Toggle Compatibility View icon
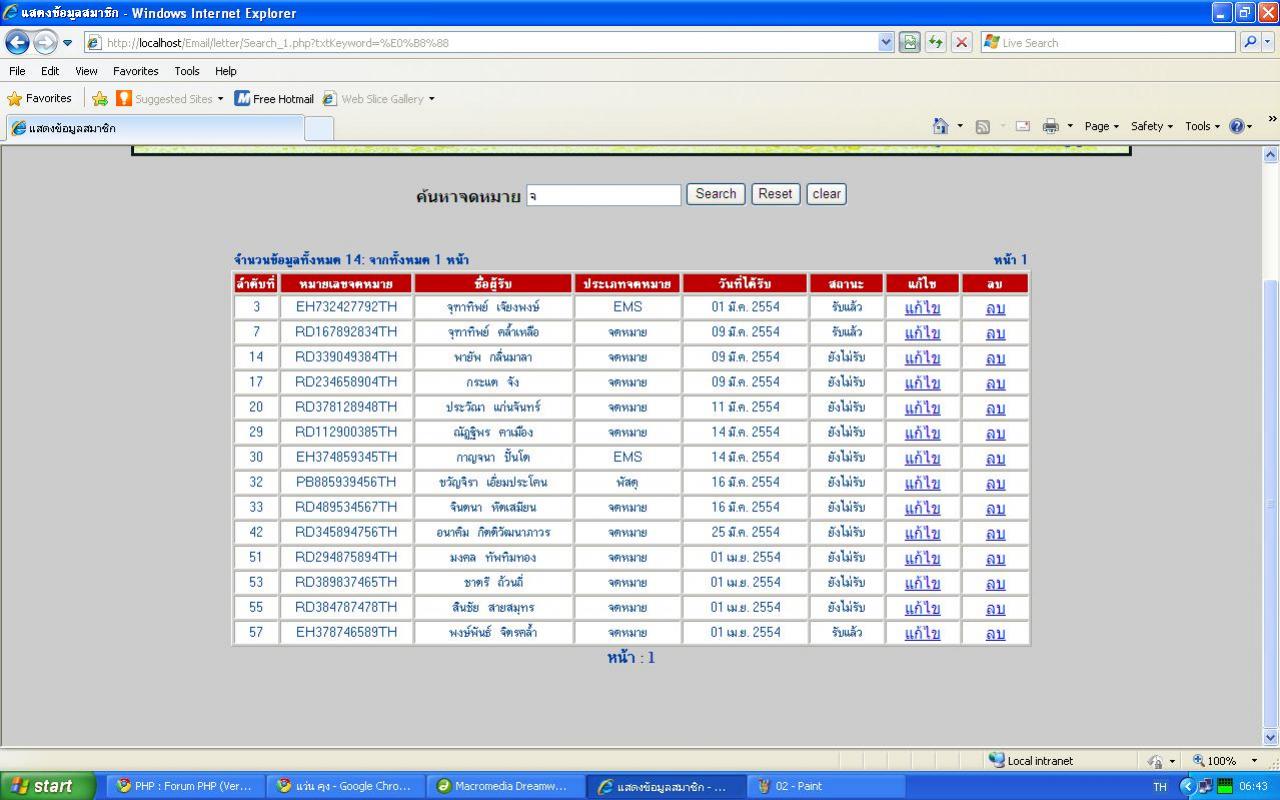This screenshot has width=1280, height=800. coord(910,43)
